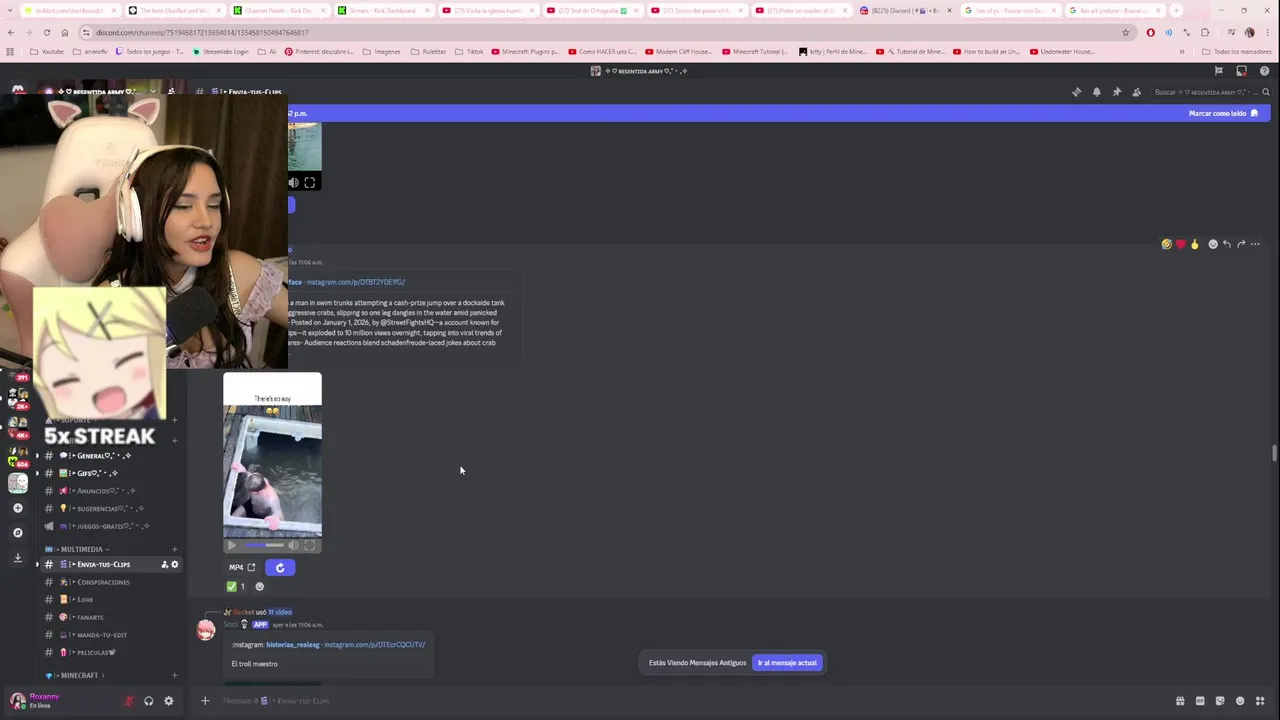Image resolution: width=1280 pixels, height=720 pixels.
Task: Open the Gifs channel
Action: point(110,473)
